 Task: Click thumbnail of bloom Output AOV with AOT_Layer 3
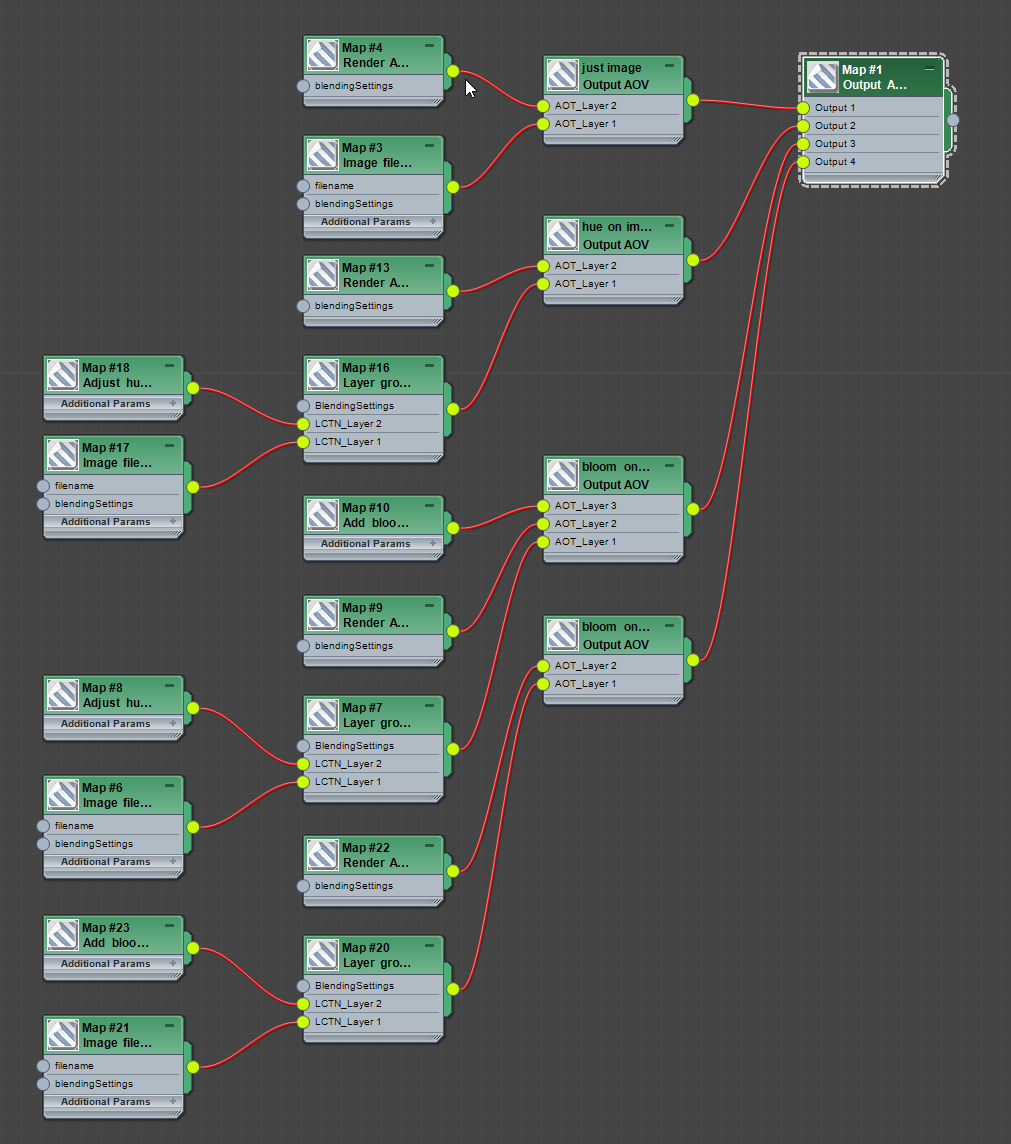562,475
